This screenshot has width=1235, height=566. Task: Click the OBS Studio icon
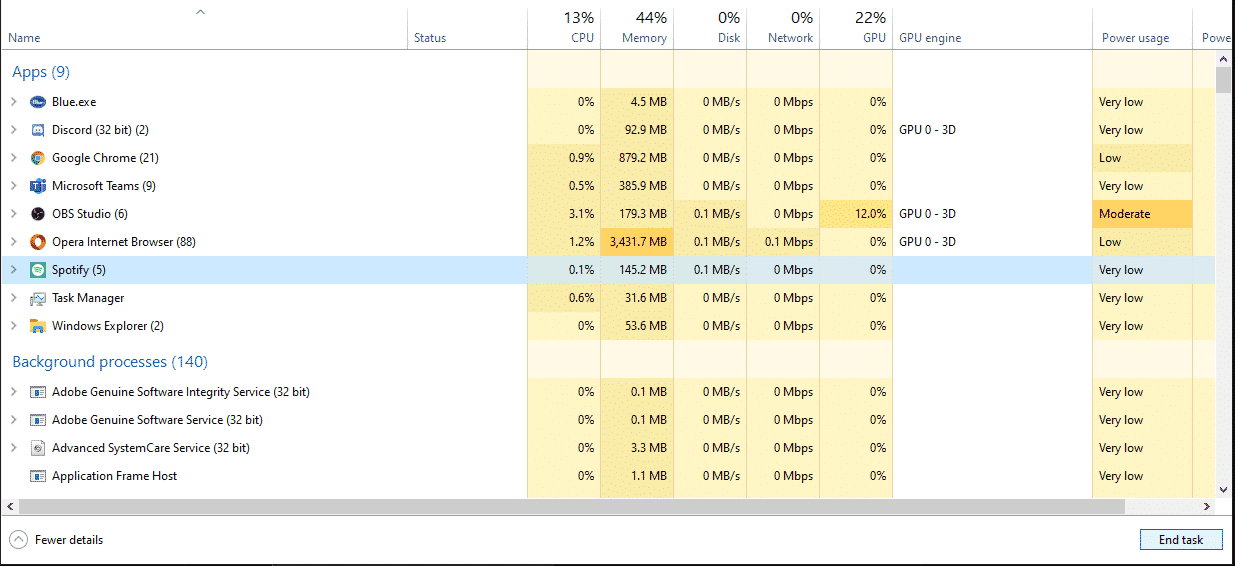[x=38, y=214]
